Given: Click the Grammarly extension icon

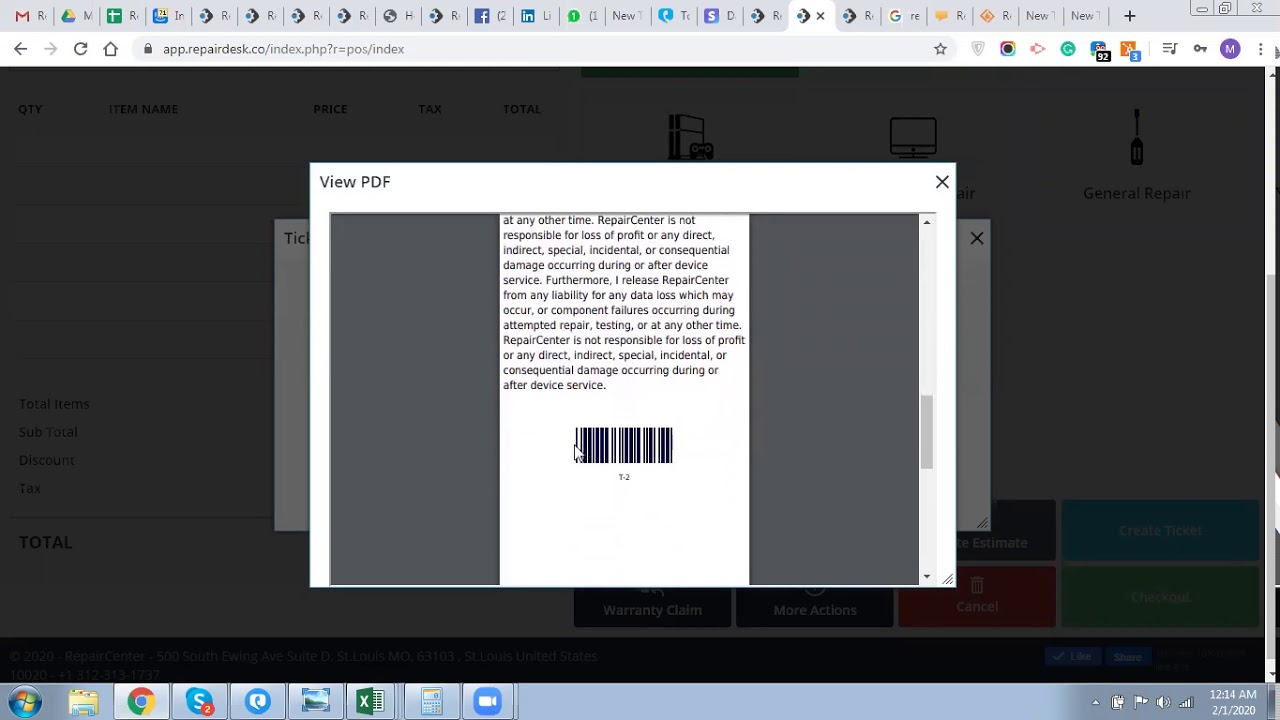Looking at the screenshot, I should [x=1068, y=49].
